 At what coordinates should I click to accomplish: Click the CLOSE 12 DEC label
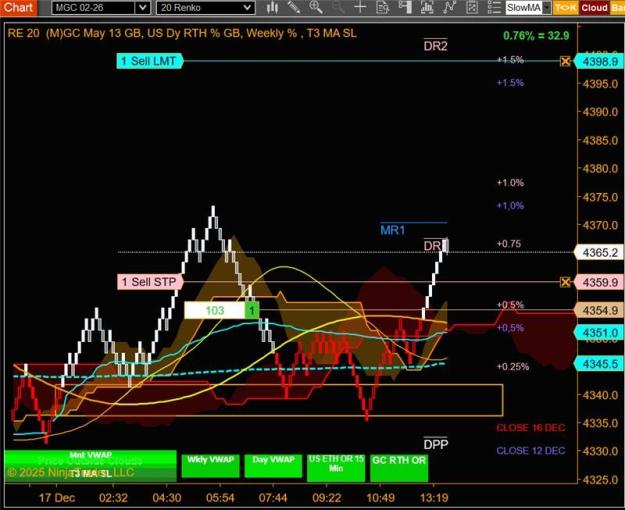pyautogui.click(x=531, y=451)
